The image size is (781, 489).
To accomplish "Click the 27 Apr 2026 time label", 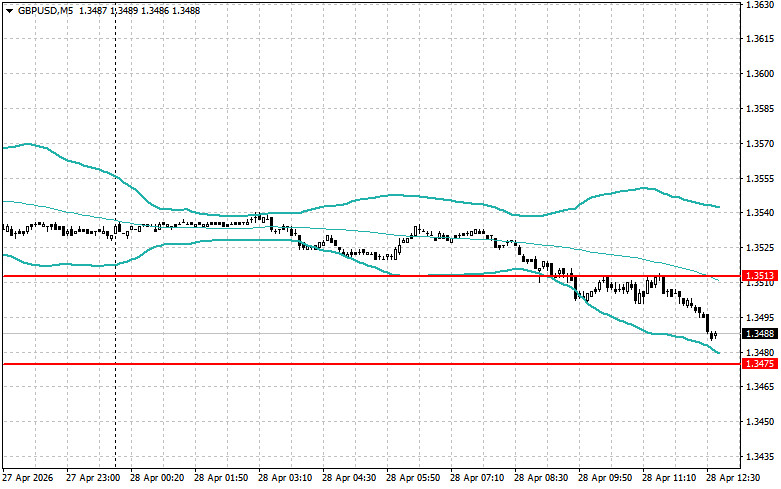I will tap(27, 478).
